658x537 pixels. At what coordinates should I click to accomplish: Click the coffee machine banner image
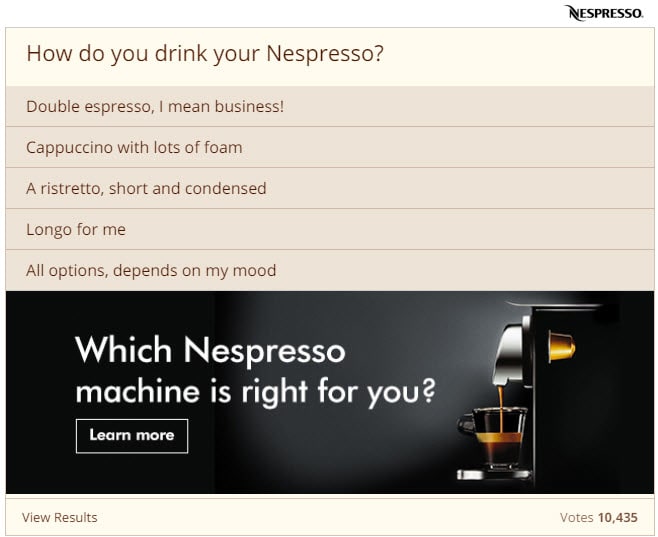coord(330,392)
